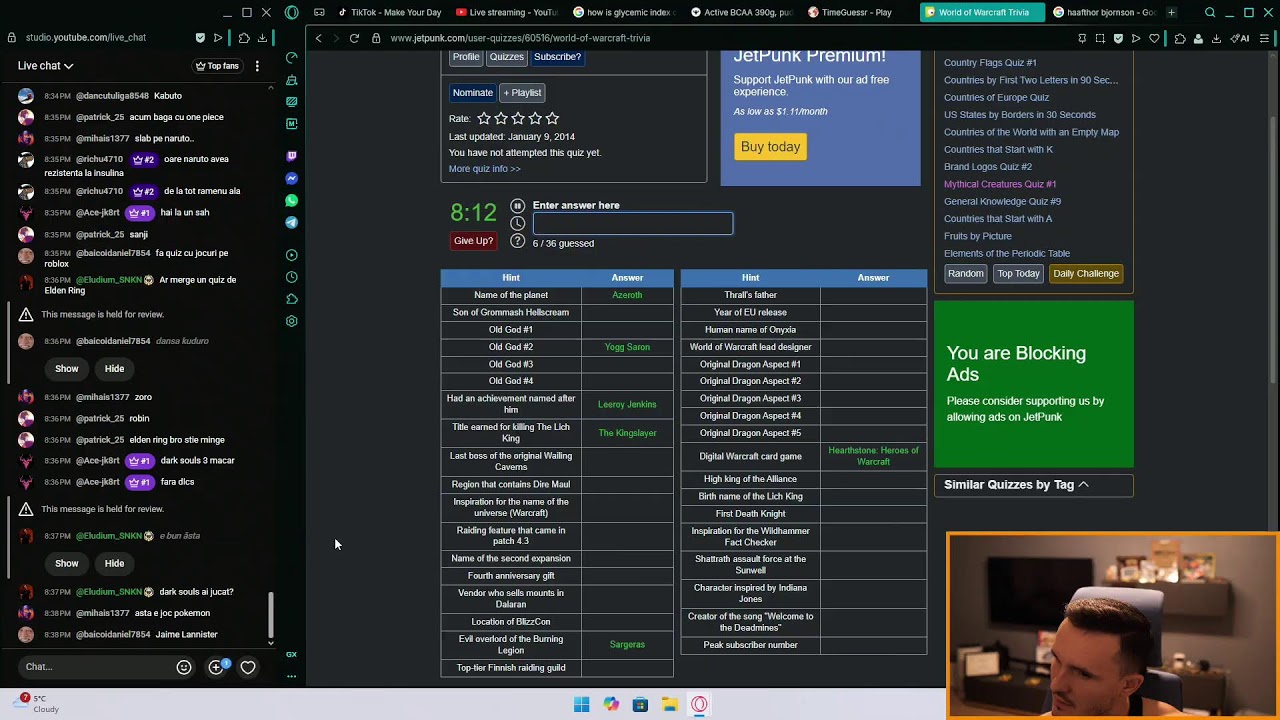Click the Top fans button in live chat
This screenshot has width=1280, height=720.
(217, 66)
